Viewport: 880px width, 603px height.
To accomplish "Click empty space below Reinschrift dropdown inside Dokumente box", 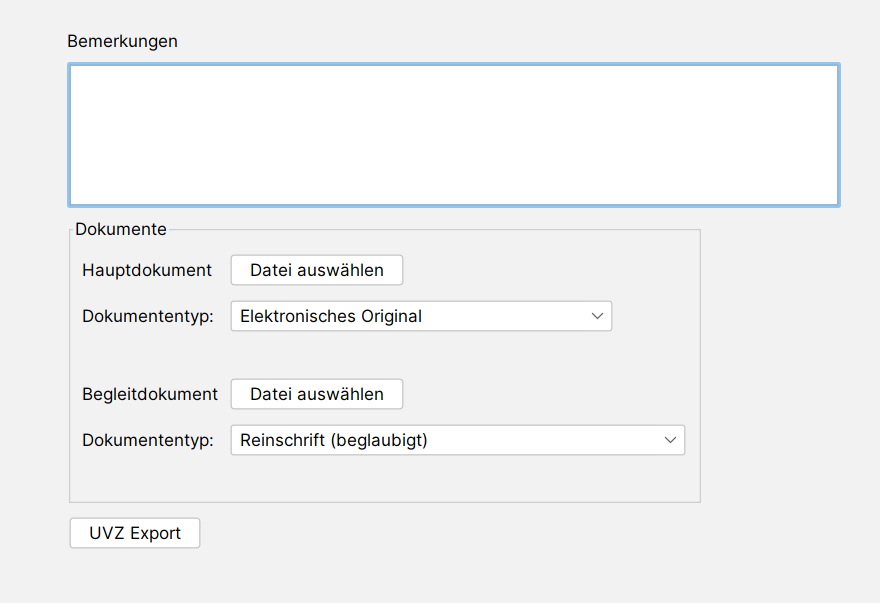I will pos(384,478).
